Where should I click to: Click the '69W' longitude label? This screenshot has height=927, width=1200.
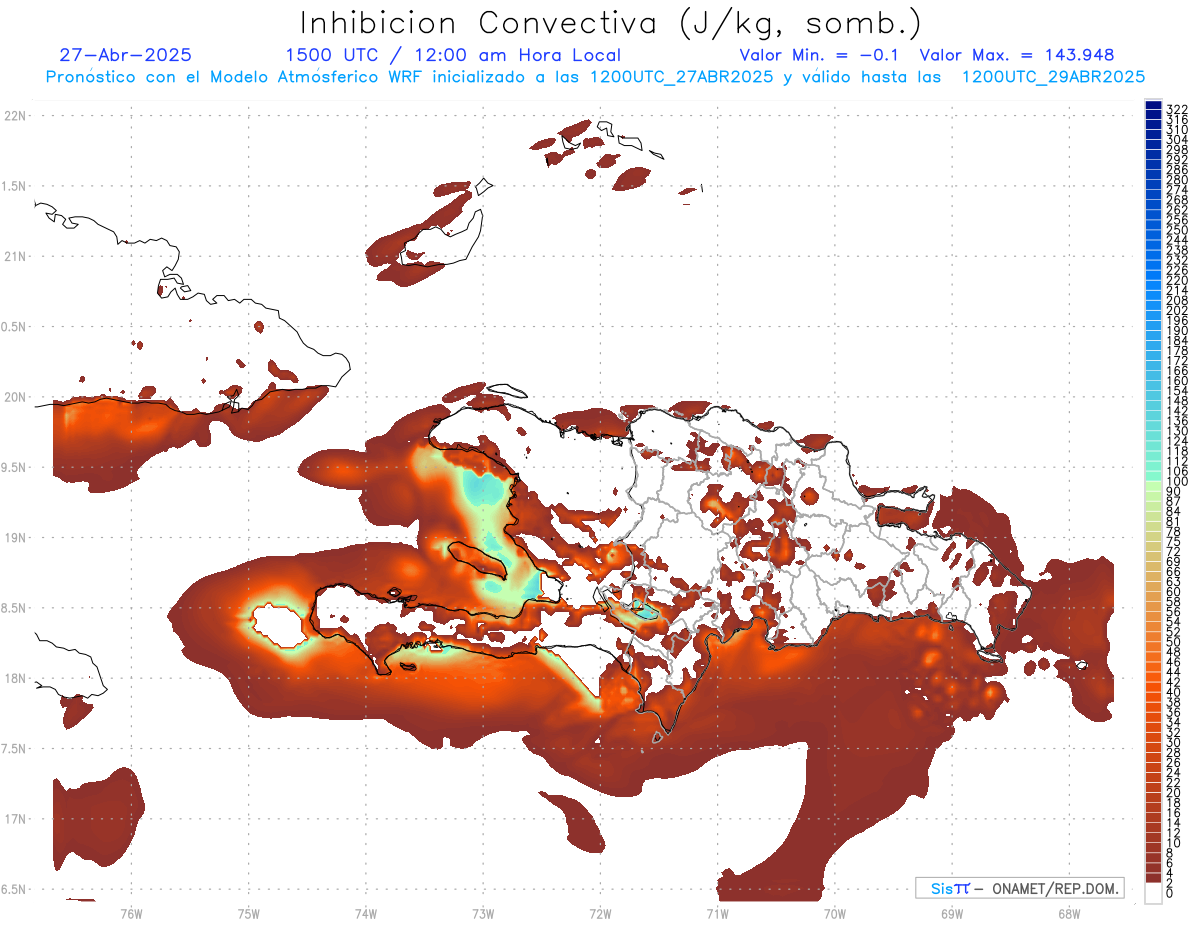tap(952, 912)
